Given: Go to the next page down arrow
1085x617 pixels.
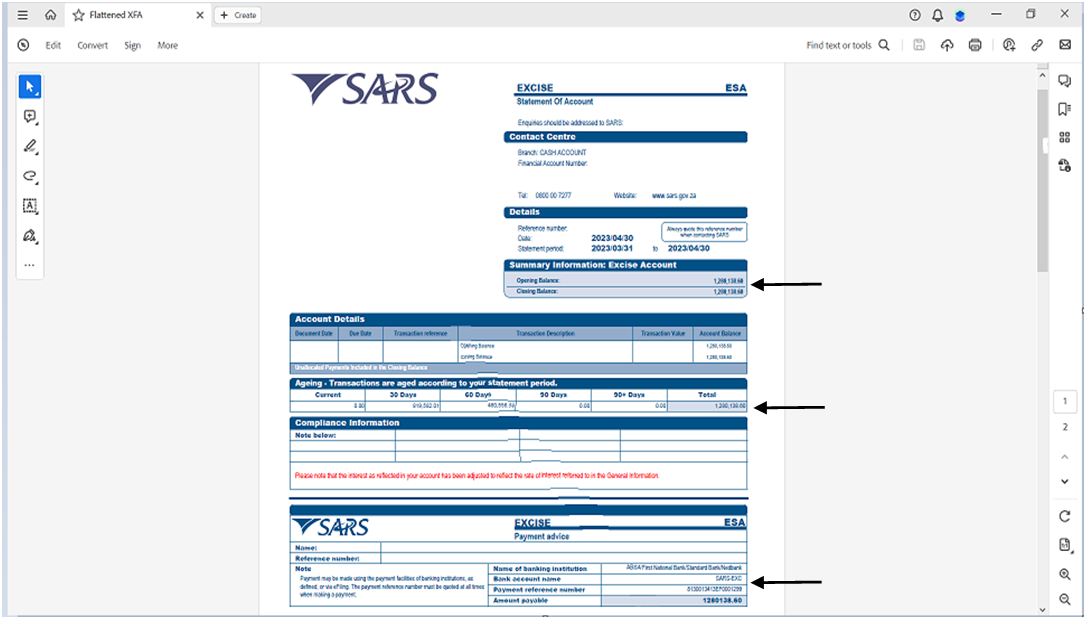Looking at the screenshot, I should tap(1065, 481).
